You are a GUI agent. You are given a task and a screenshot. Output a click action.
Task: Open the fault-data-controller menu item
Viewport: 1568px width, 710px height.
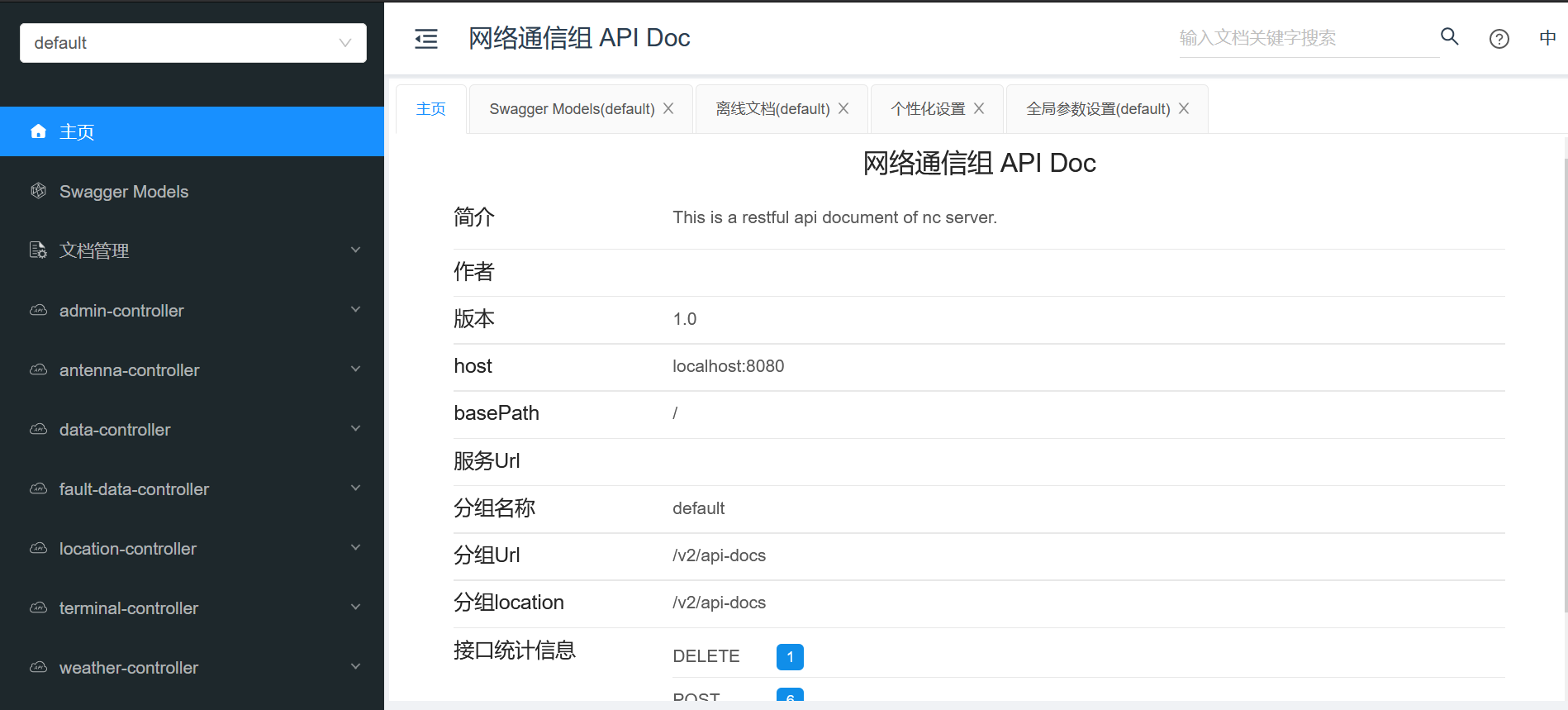pyautogui.click(x=192, y=488)
